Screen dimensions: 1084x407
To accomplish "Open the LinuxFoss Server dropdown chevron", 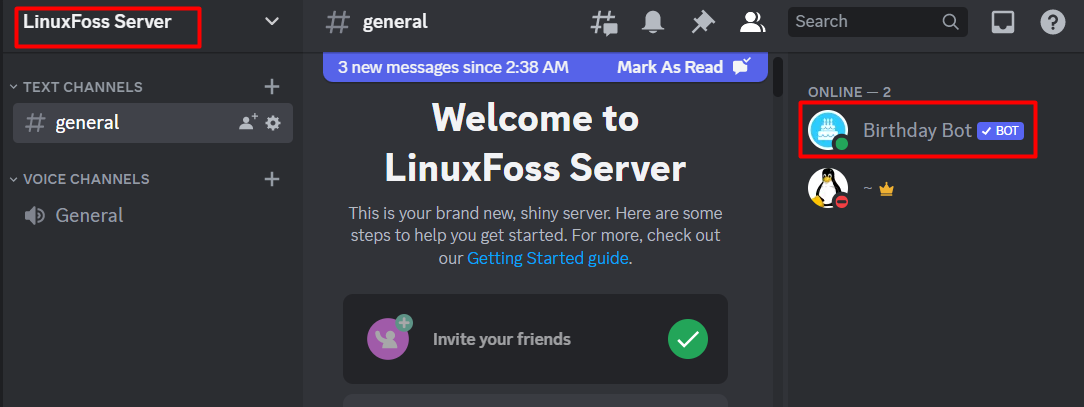I will coord(272,21).
